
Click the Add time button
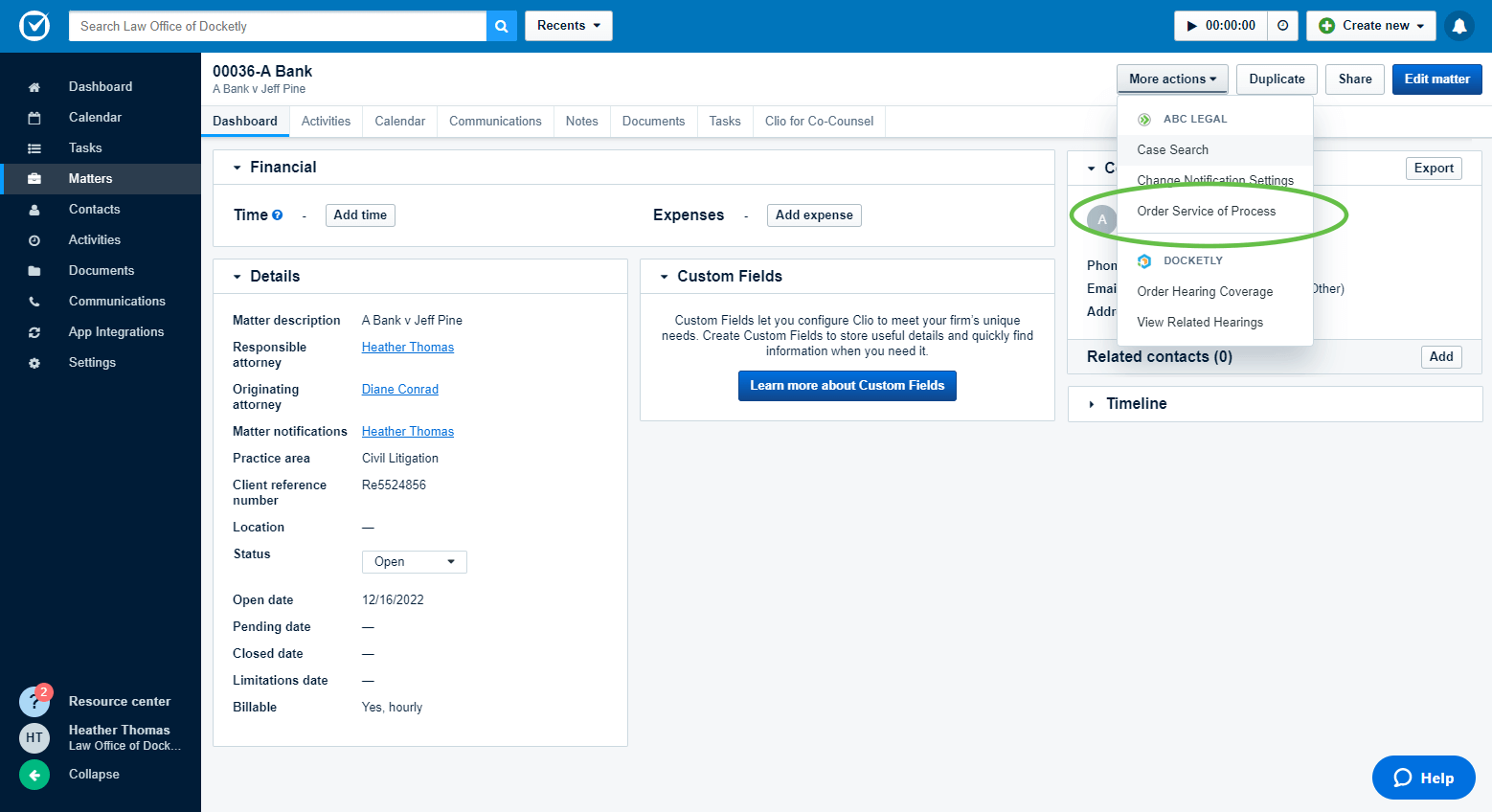[360, 215]
